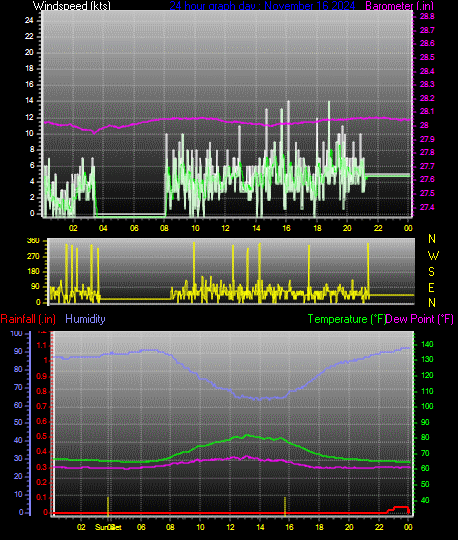Click the Windspeed (kts) axis title
Viewport: 458px width, 540px height.
coord(72,6)
